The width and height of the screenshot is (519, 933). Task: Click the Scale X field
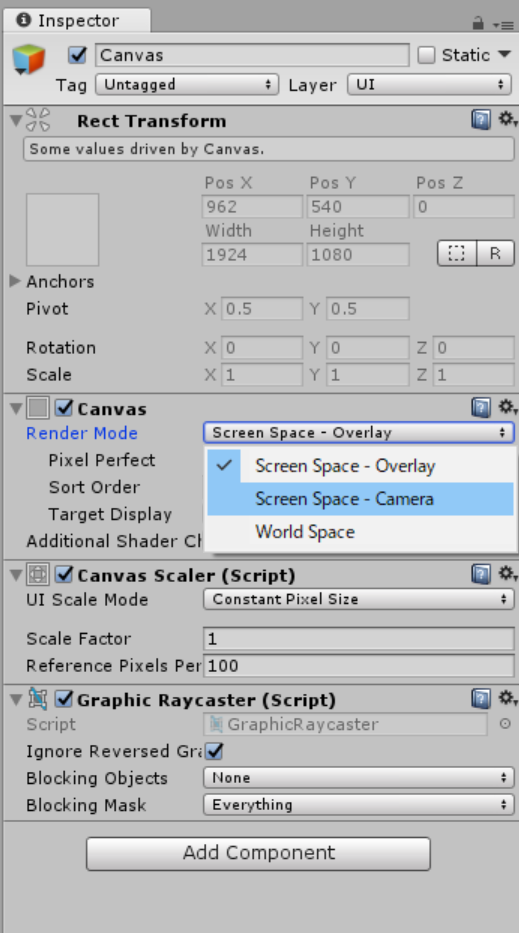coord(262,375)
